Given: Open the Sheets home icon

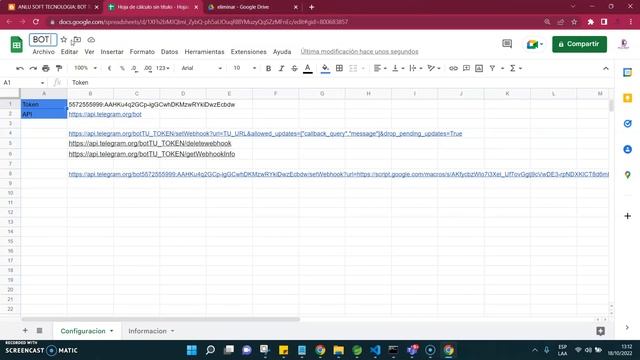Looking at the screenshot, I should 16,44.
